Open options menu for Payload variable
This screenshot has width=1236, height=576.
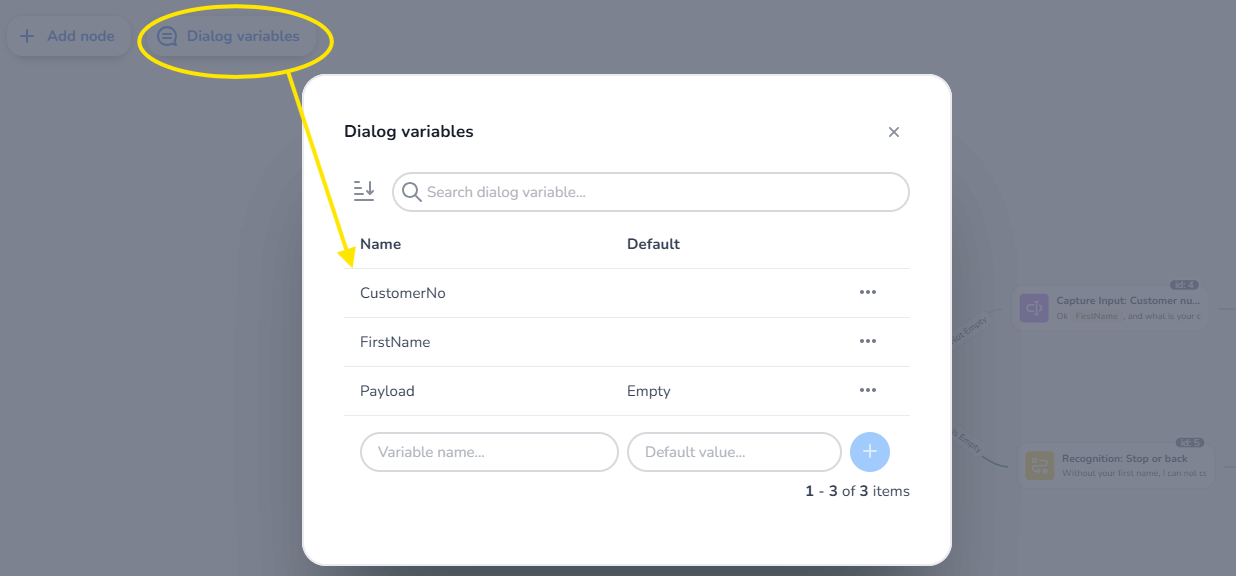pos(867,390)
